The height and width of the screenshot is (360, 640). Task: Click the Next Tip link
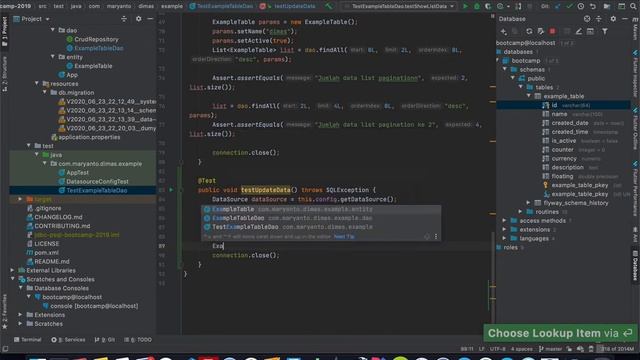point(344,237)
